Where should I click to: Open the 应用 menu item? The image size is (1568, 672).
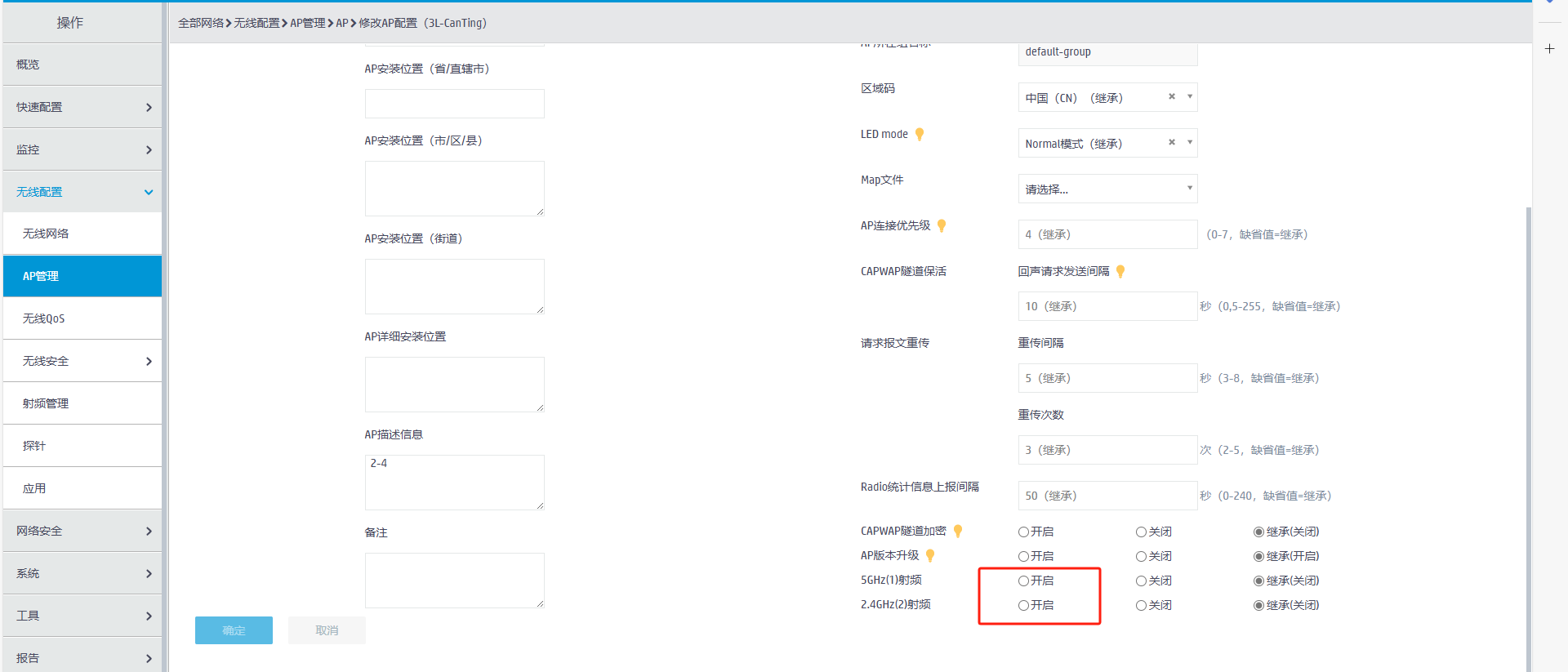[82, 488]
